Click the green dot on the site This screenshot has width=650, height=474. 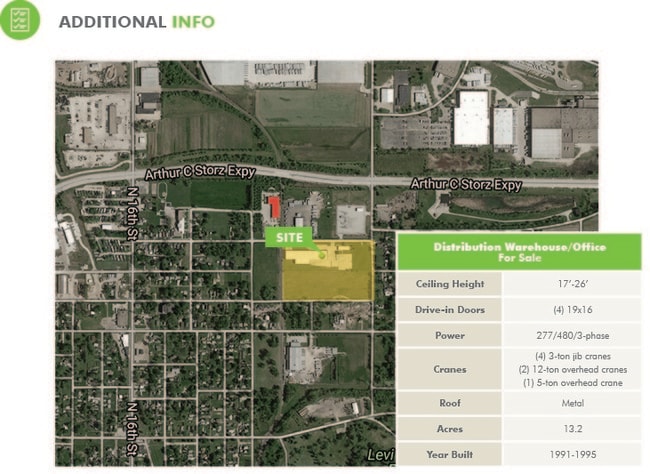[322, 256]
